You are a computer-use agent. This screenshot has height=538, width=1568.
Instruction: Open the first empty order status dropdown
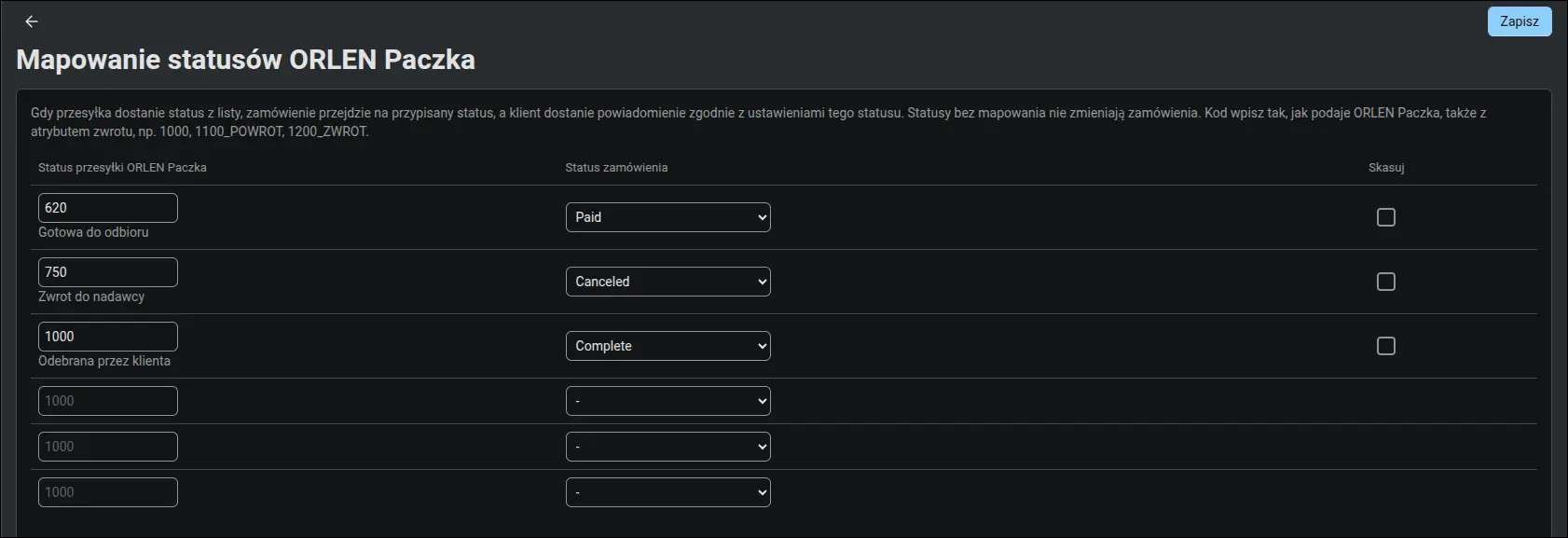pyautogui.click(x=668, y=401)
